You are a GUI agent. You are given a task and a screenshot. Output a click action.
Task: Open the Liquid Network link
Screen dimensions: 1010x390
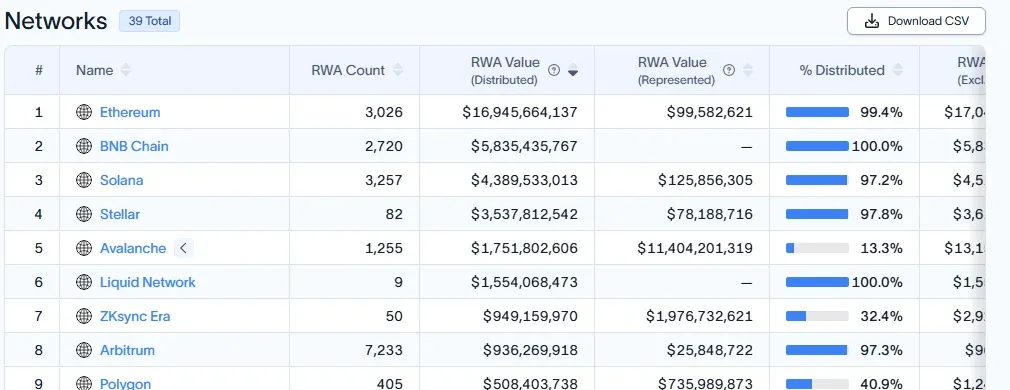(148, 282)
